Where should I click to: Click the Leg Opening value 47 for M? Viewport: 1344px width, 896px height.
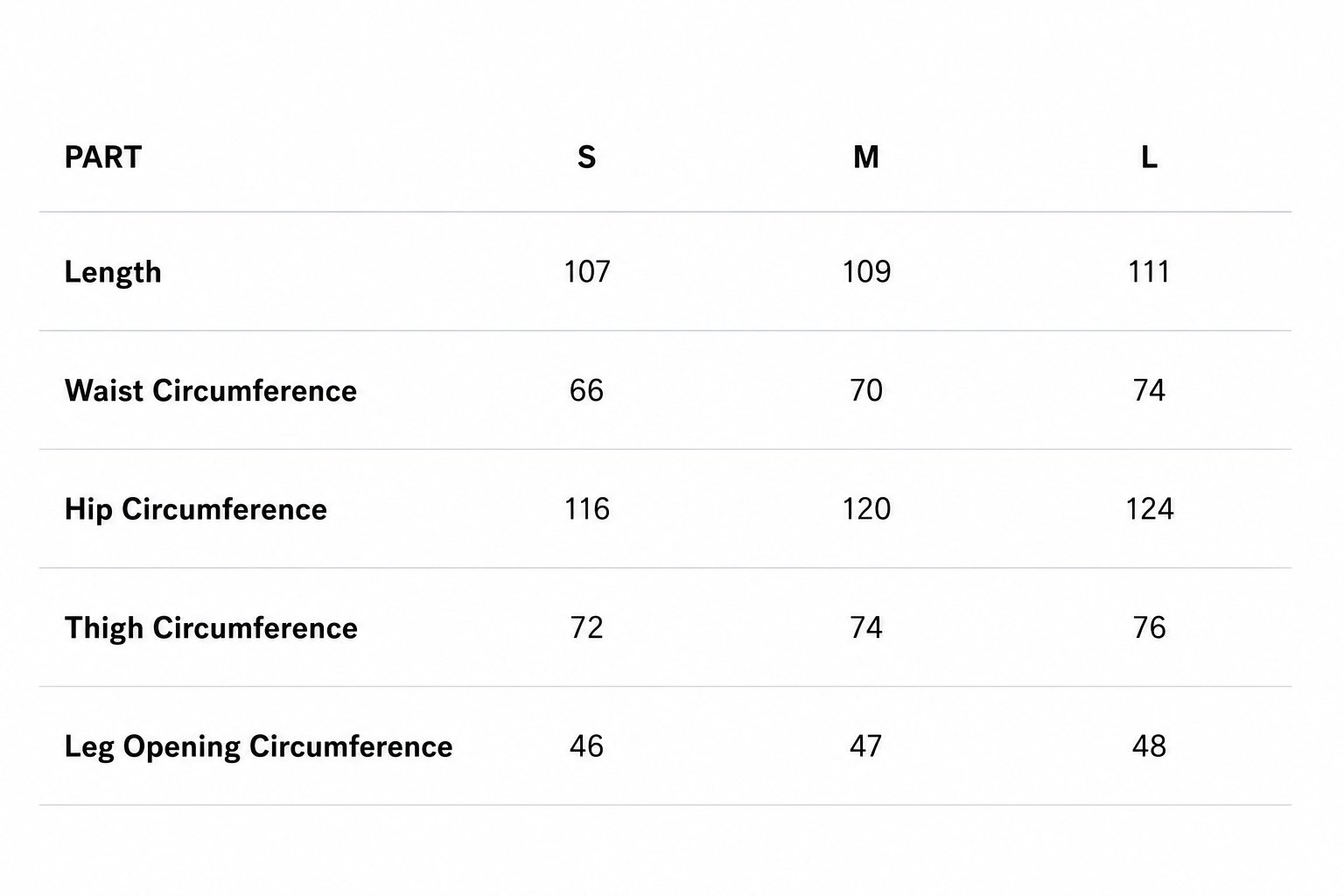coord(866,746)
